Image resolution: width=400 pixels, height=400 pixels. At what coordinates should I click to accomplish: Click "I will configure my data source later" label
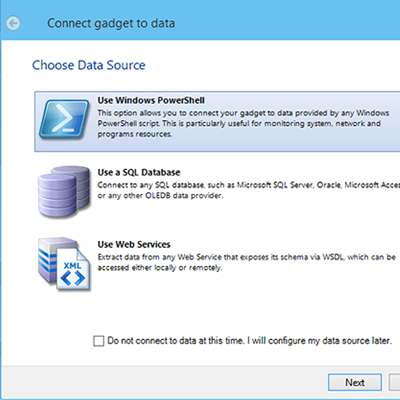coord(319,341)
